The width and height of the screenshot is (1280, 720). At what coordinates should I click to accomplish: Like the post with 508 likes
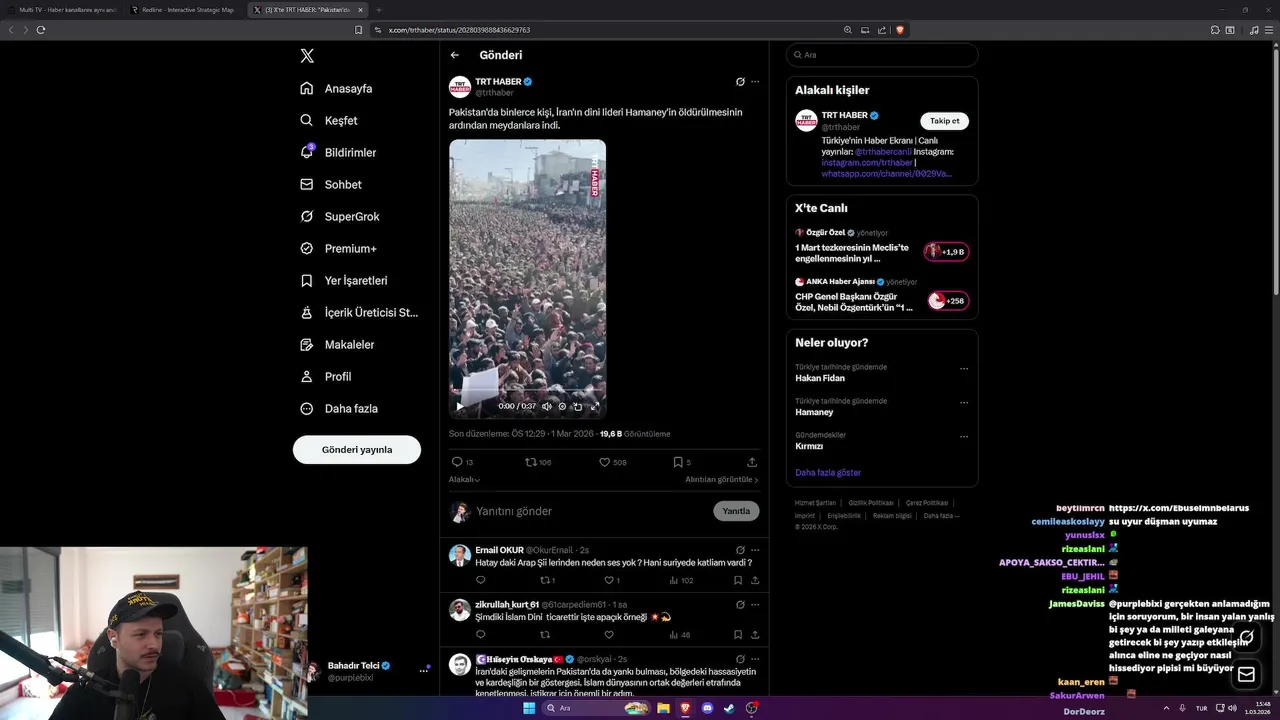pos(605,462)
